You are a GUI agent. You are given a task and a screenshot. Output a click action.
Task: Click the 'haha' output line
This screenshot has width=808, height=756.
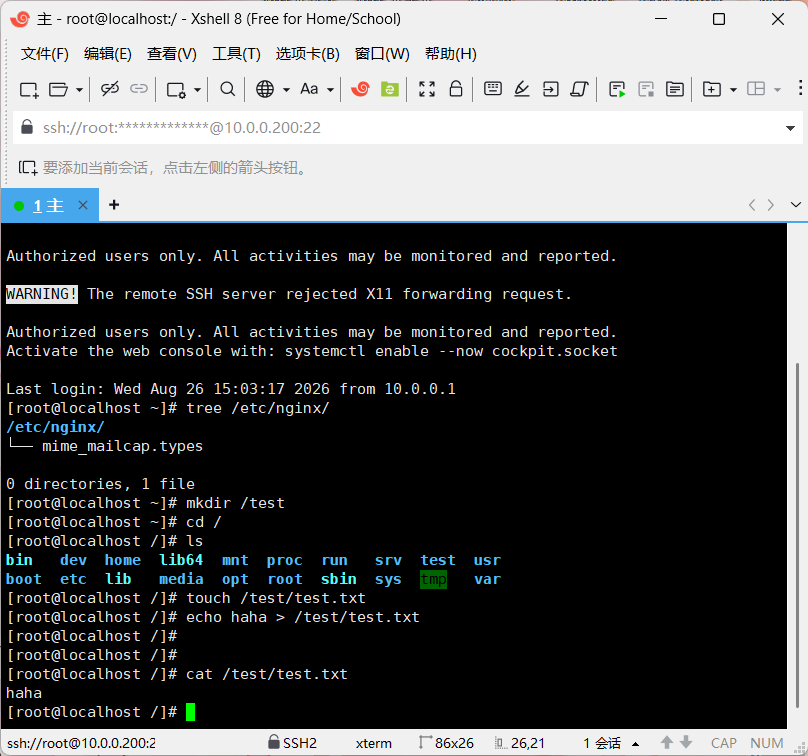click(x=24, y=693)
